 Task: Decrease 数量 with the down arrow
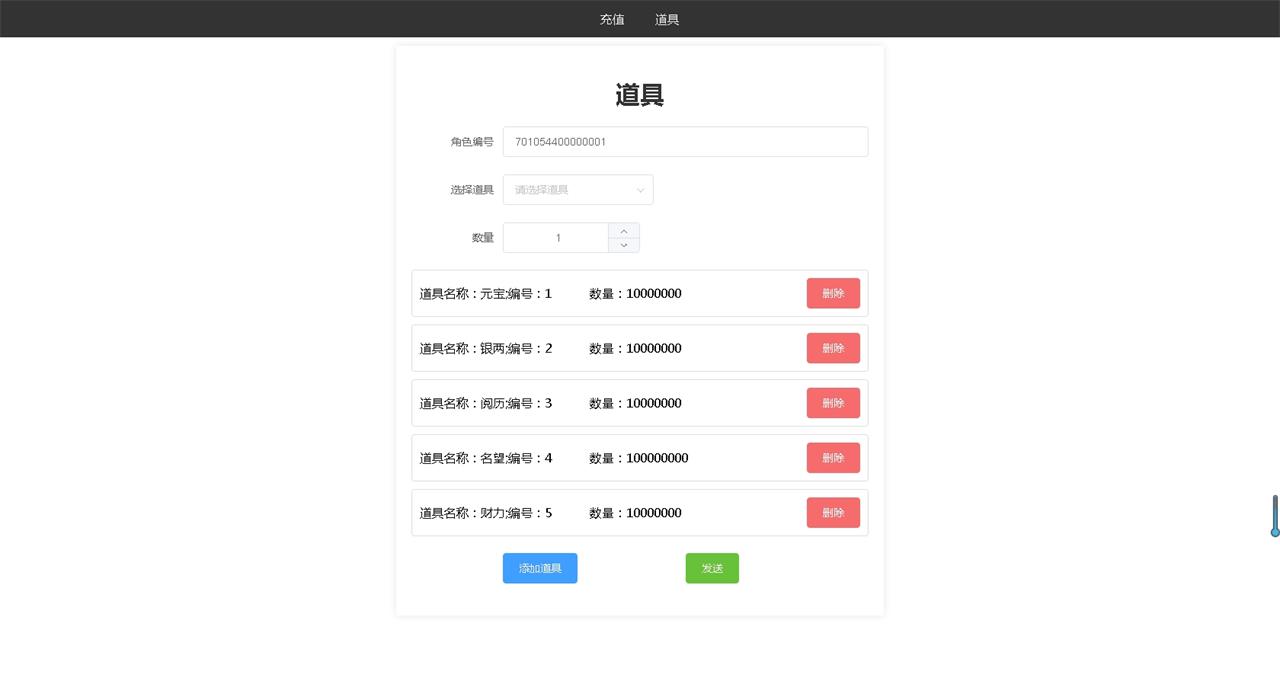click(x=624, y=245)
